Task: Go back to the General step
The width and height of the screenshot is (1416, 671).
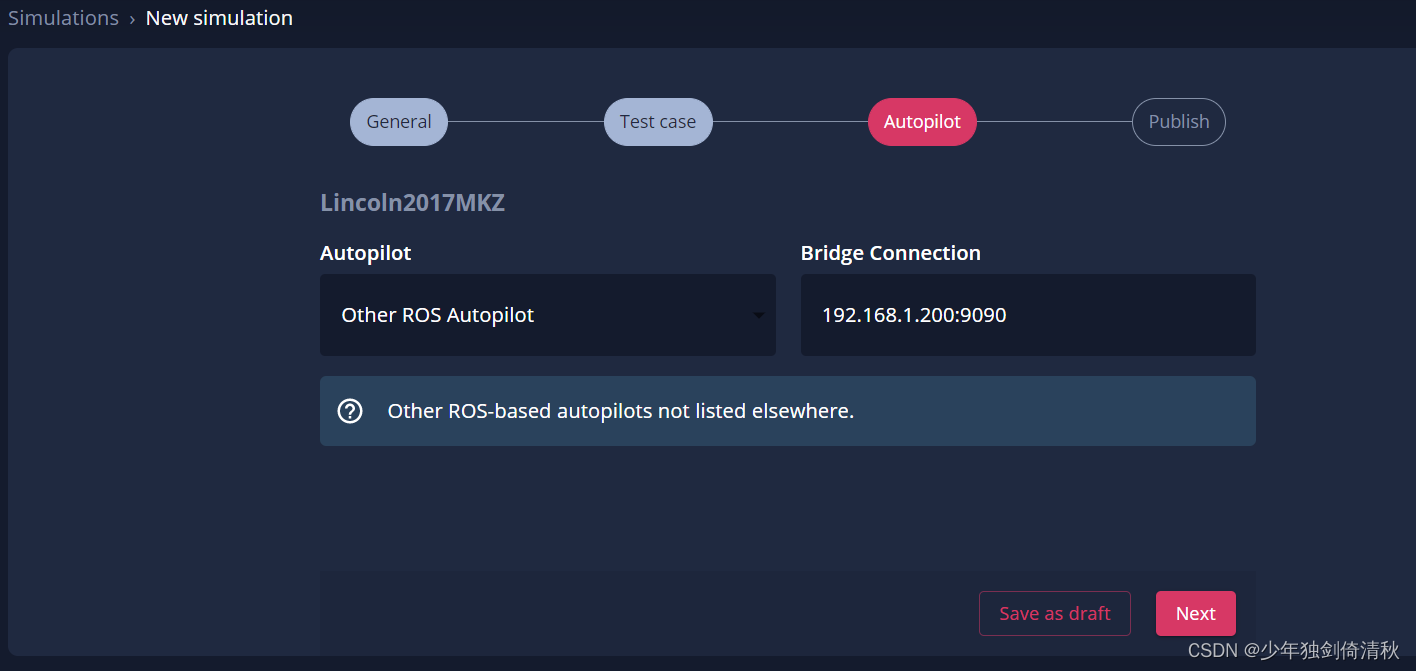Action: coord(398,121)
